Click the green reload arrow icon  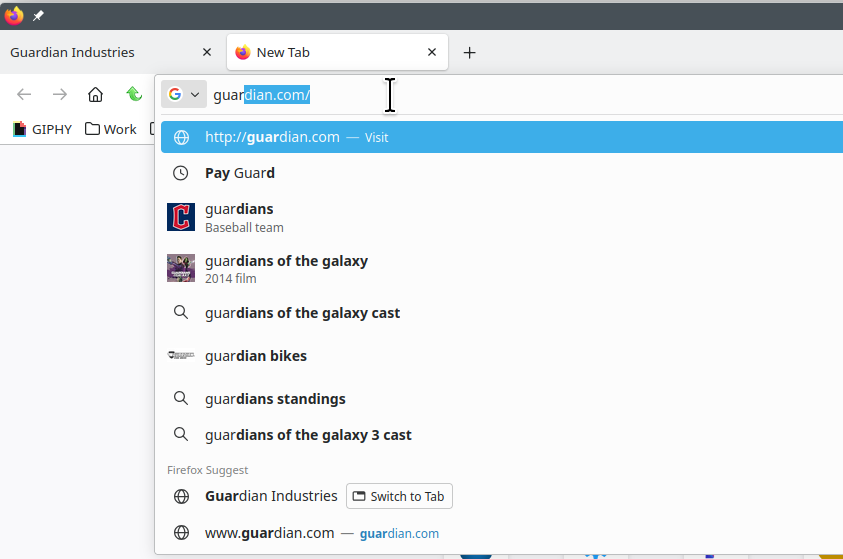tap(133, 95)
